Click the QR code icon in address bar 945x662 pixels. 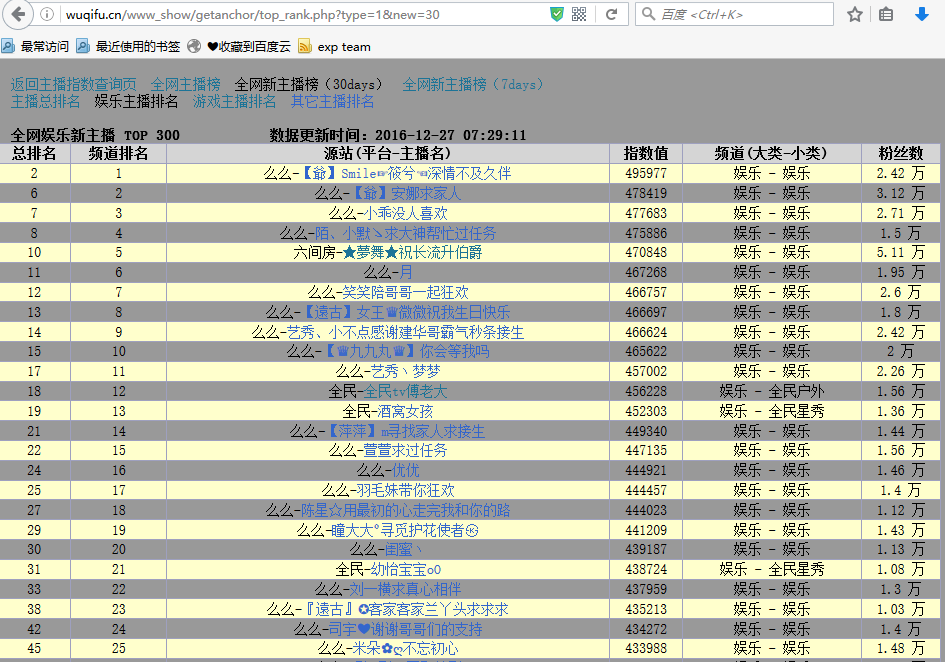579,14
